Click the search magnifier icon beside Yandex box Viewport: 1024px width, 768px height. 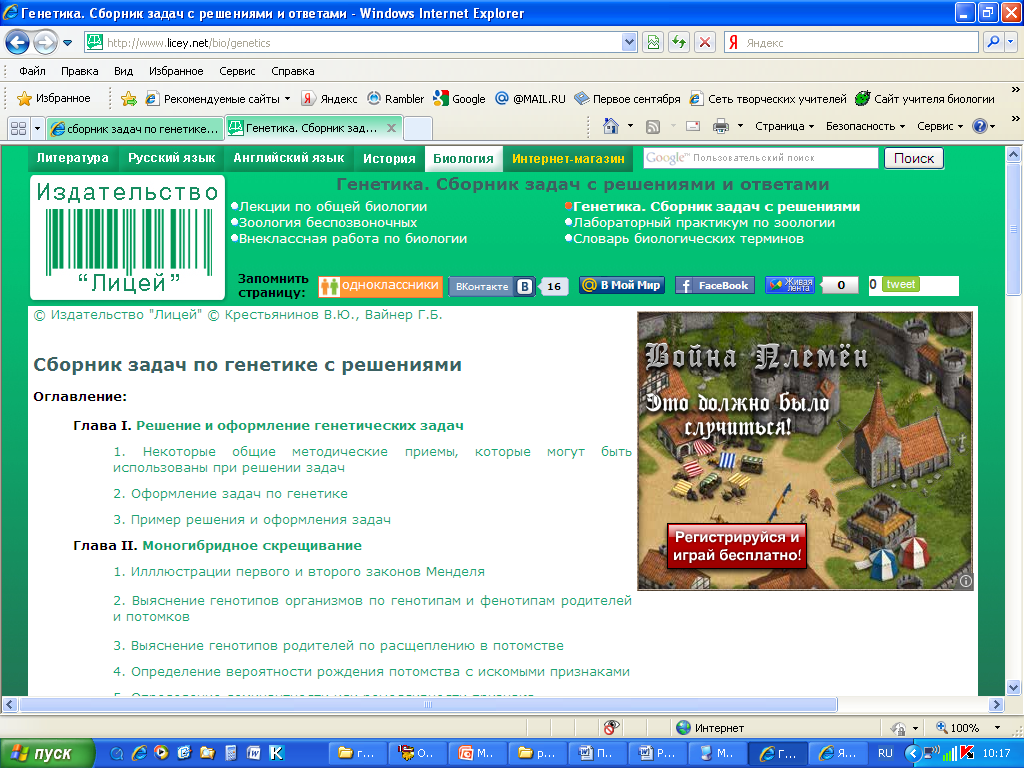(x=993, y=43)
